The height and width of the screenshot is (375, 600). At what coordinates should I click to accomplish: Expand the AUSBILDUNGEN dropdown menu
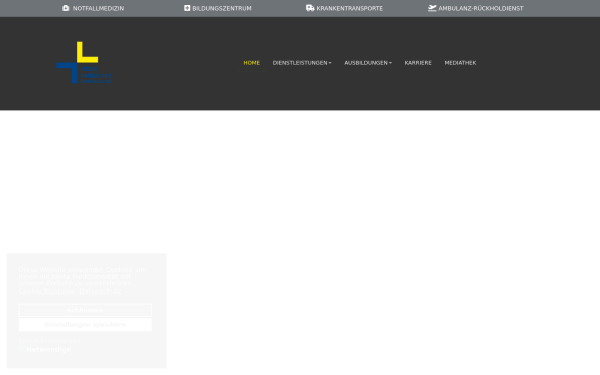[368, 63]
